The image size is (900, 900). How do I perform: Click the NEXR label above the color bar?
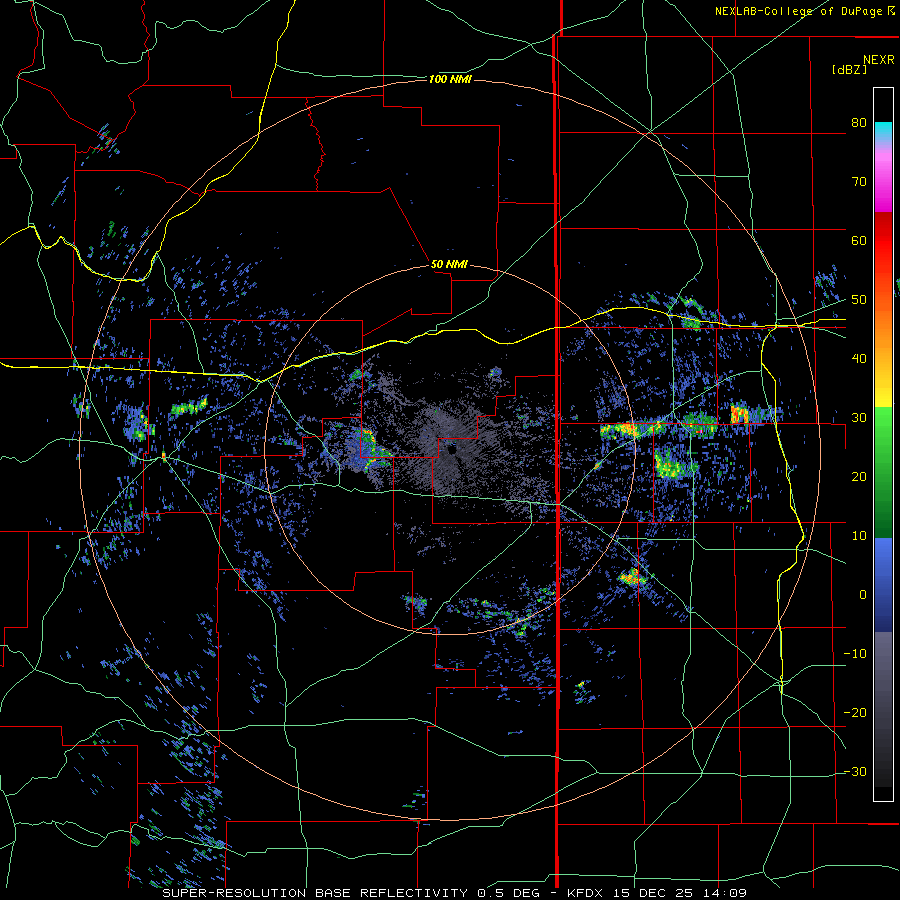[878, 60]
